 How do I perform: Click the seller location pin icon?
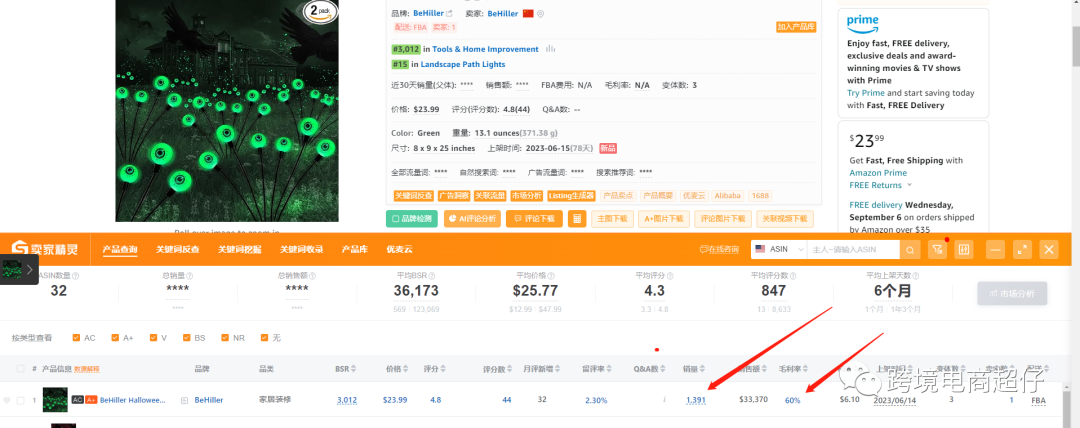(541, 14)
